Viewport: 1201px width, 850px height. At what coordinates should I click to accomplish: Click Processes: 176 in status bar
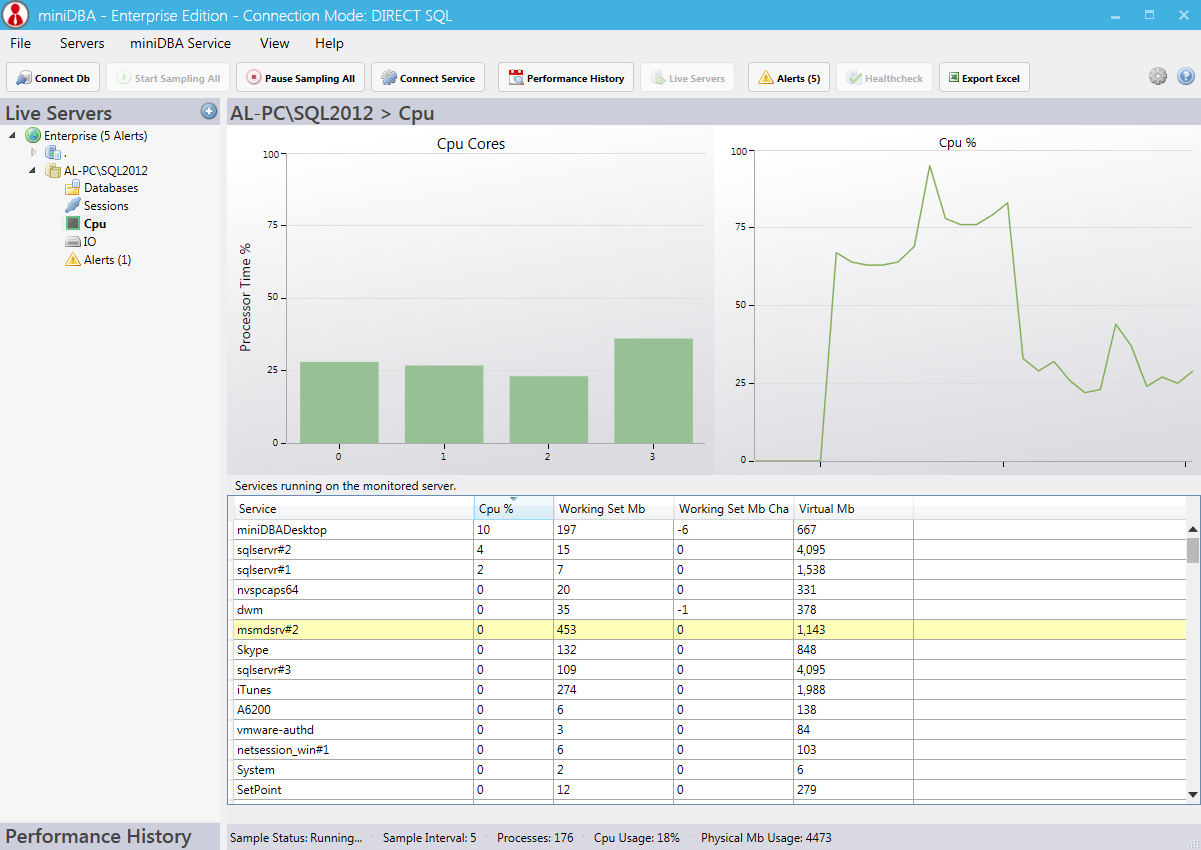point(535,838)
